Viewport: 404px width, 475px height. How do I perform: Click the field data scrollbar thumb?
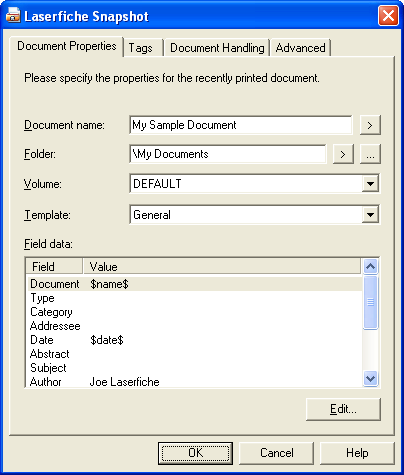tap(370, 302)
